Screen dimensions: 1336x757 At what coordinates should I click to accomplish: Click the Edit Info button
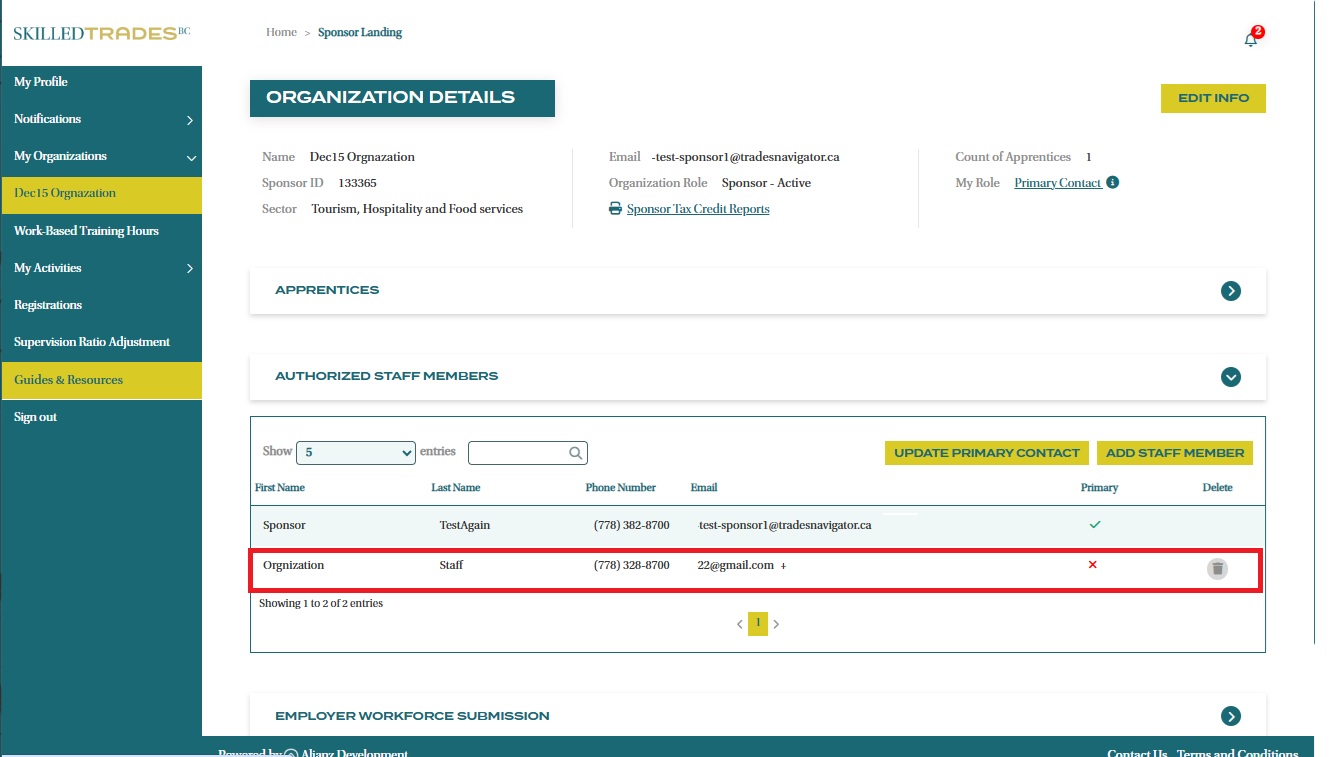click(x=1213, y=99)
